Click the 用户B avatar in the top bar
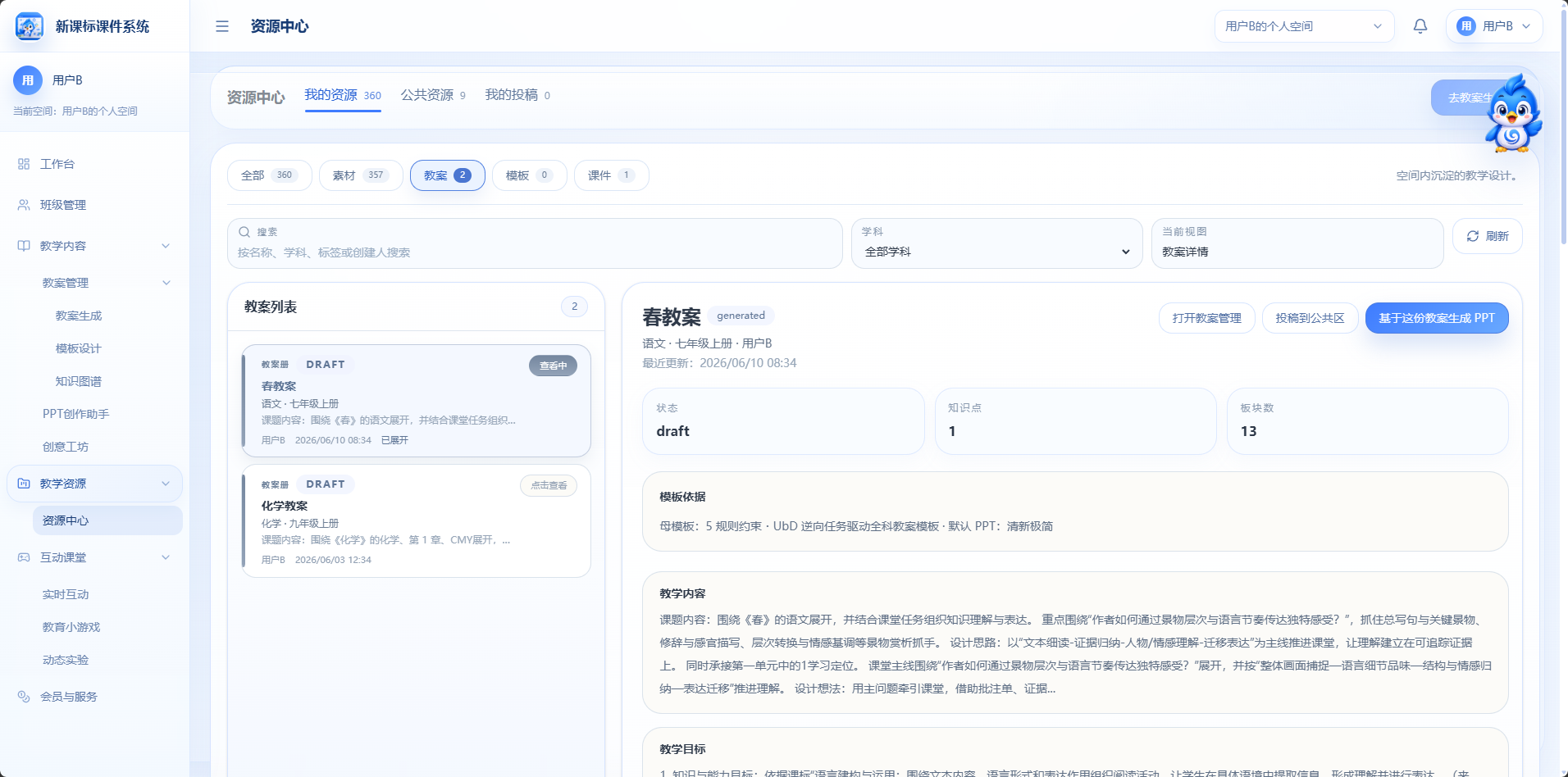 coord(1465,26)
